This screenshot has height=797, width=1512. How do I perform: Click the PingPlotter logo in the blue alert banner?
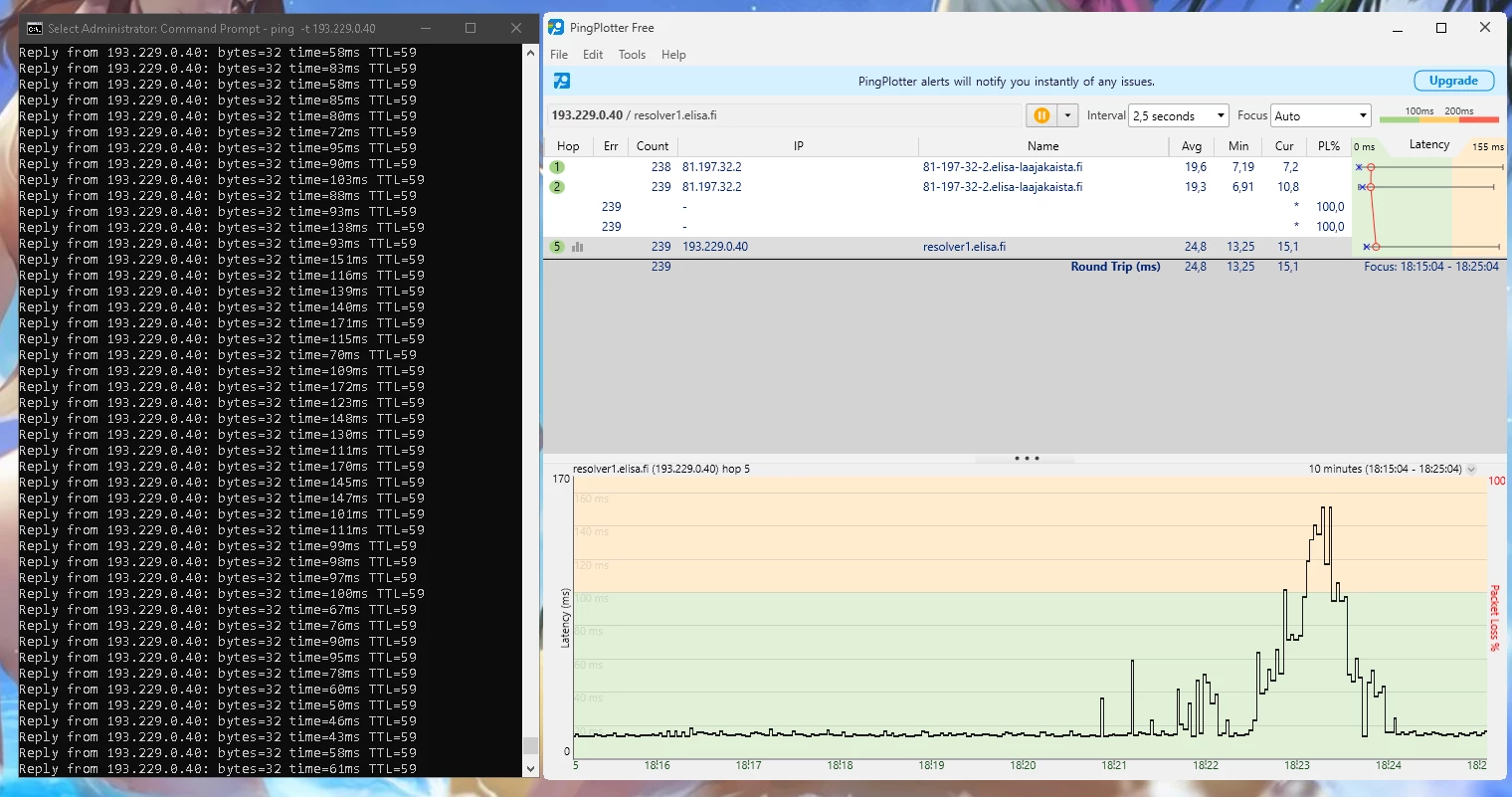tap(562, 81)
